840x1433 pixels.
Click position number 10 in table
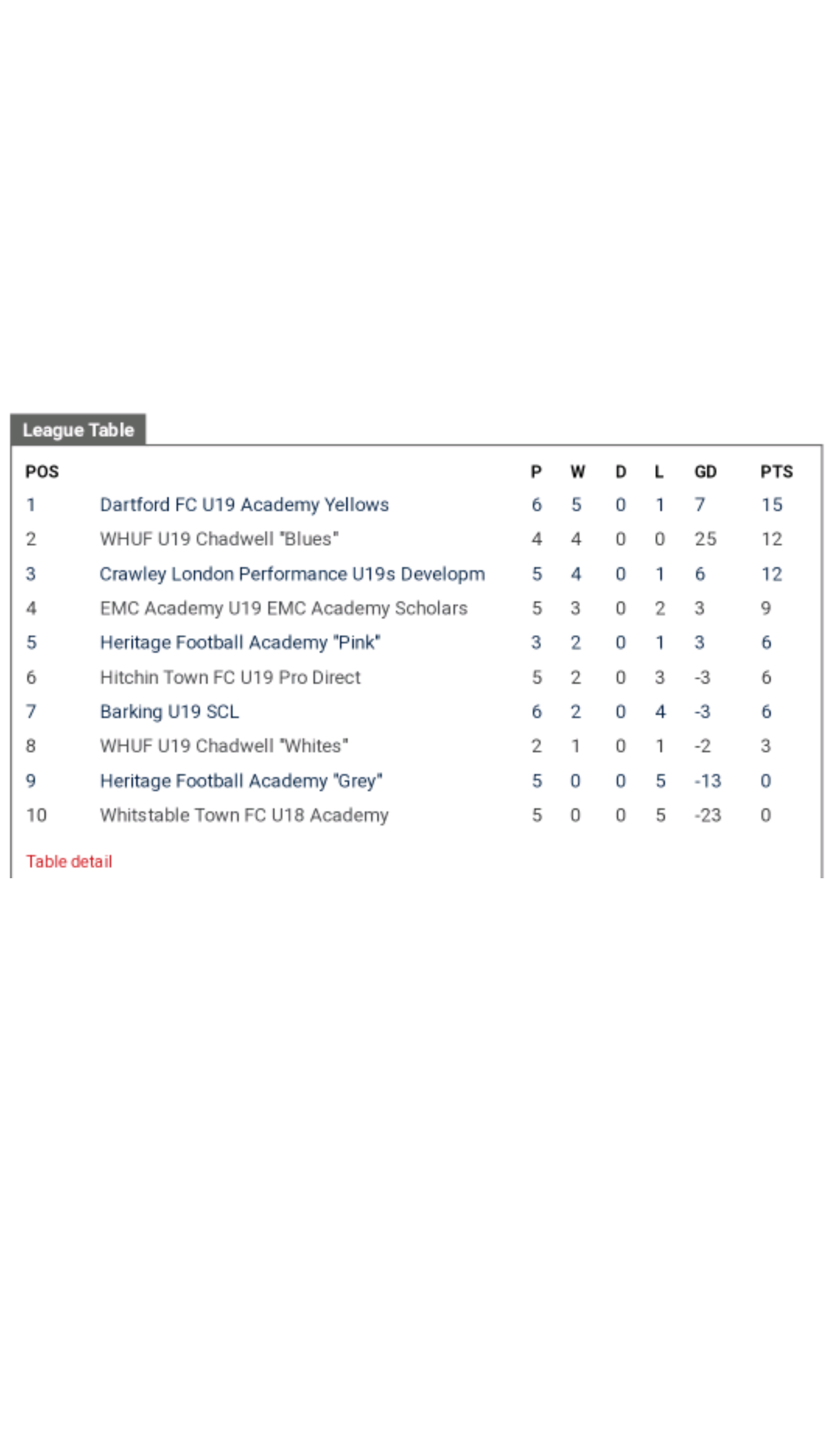click(x=37, y=815)
